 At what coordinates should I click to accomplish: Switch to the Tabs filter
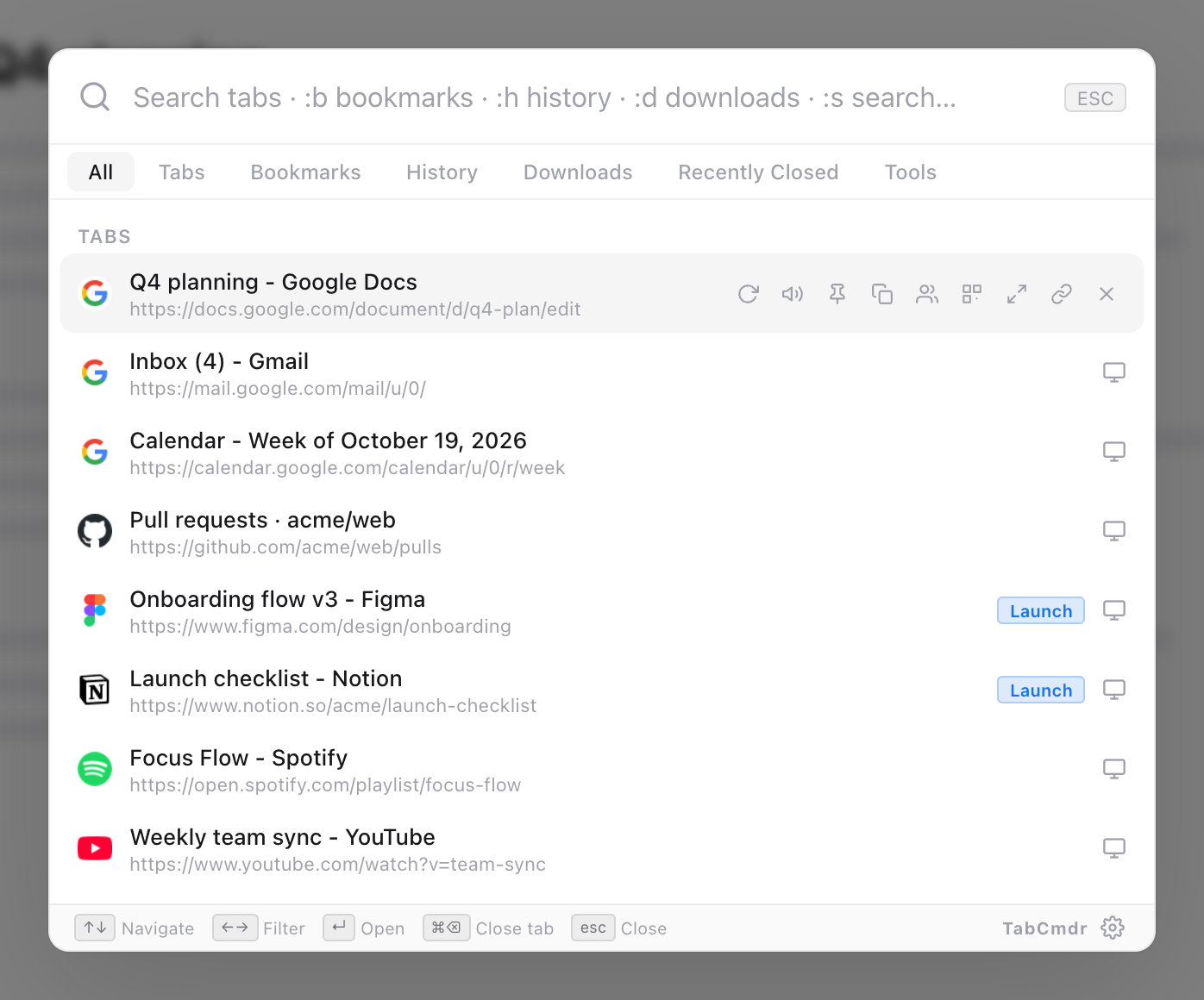tap(182, 172)
